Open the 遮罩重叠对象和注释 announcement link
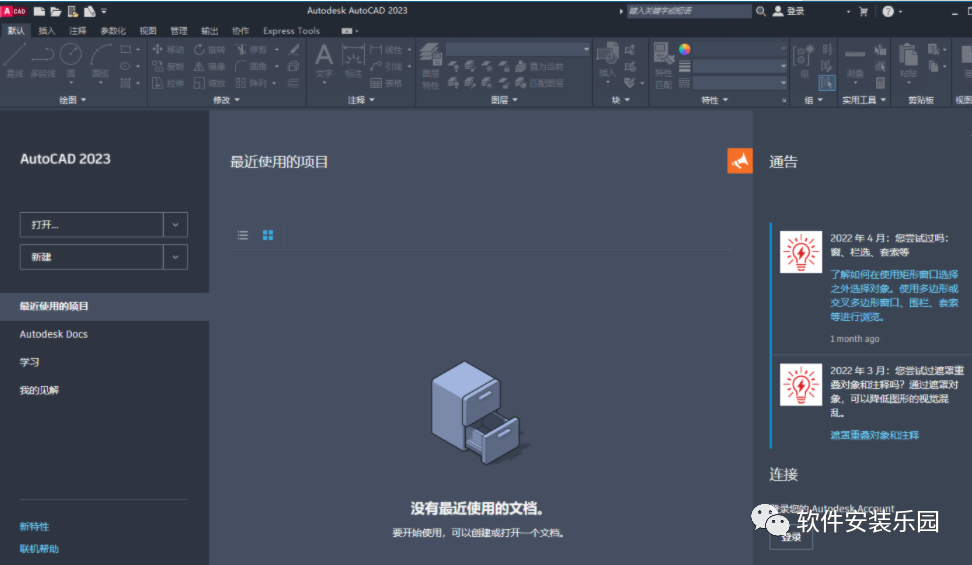Screen dimensions: 972x565 click(x=874, y=435)
